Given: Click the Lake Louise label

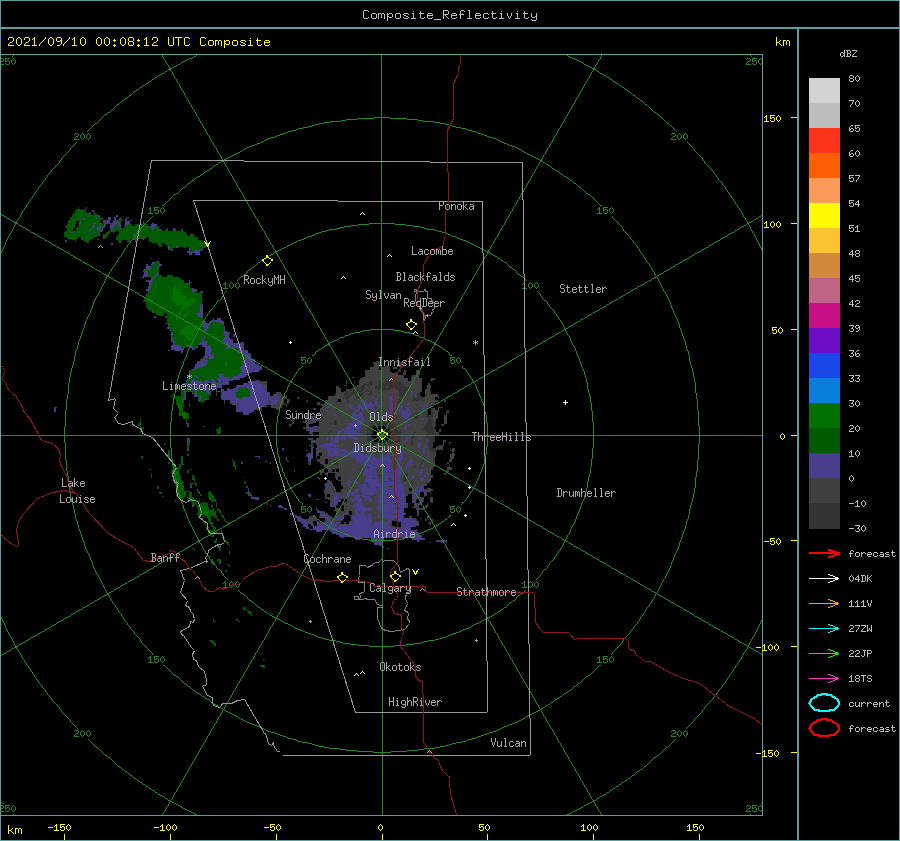Looking at the screenshot, I should [77, 491].
